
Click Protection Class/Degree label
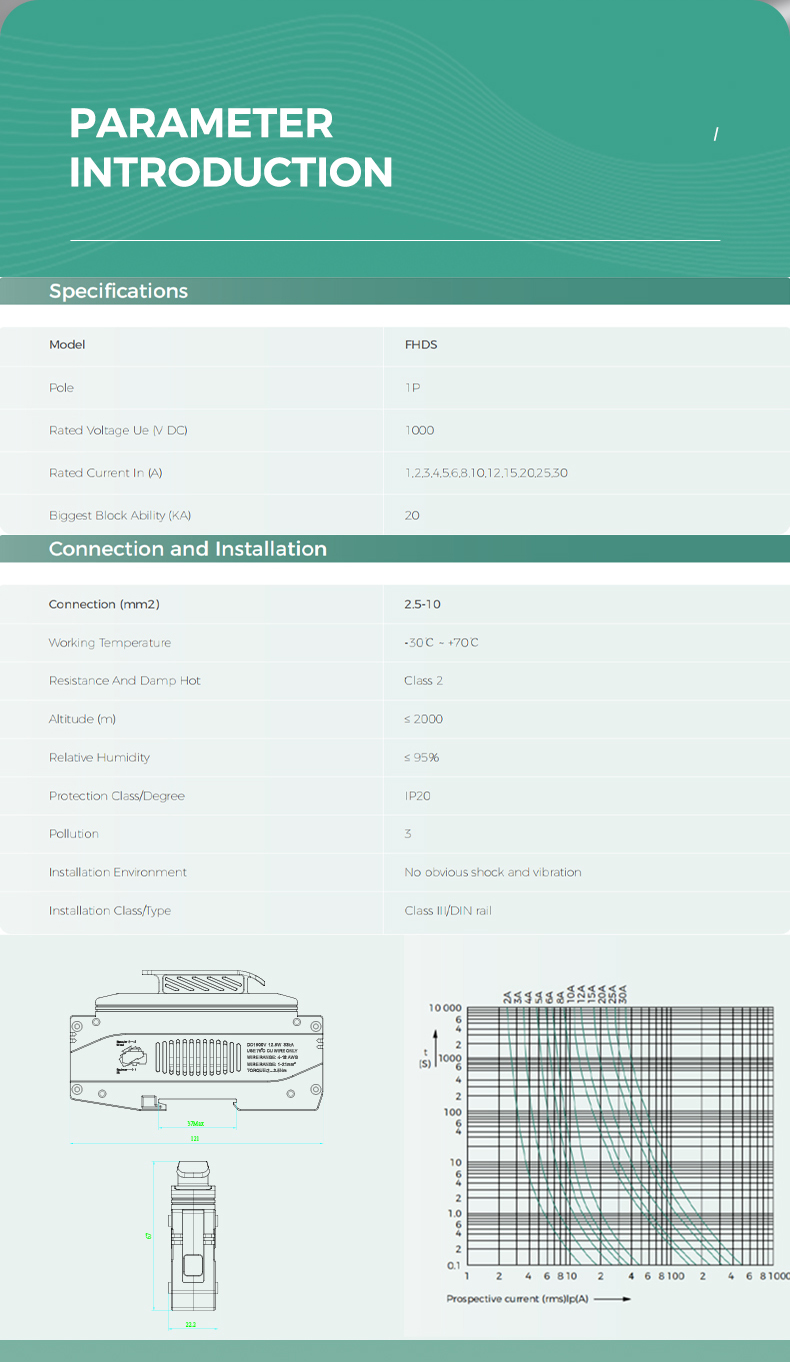coord(117,796)
